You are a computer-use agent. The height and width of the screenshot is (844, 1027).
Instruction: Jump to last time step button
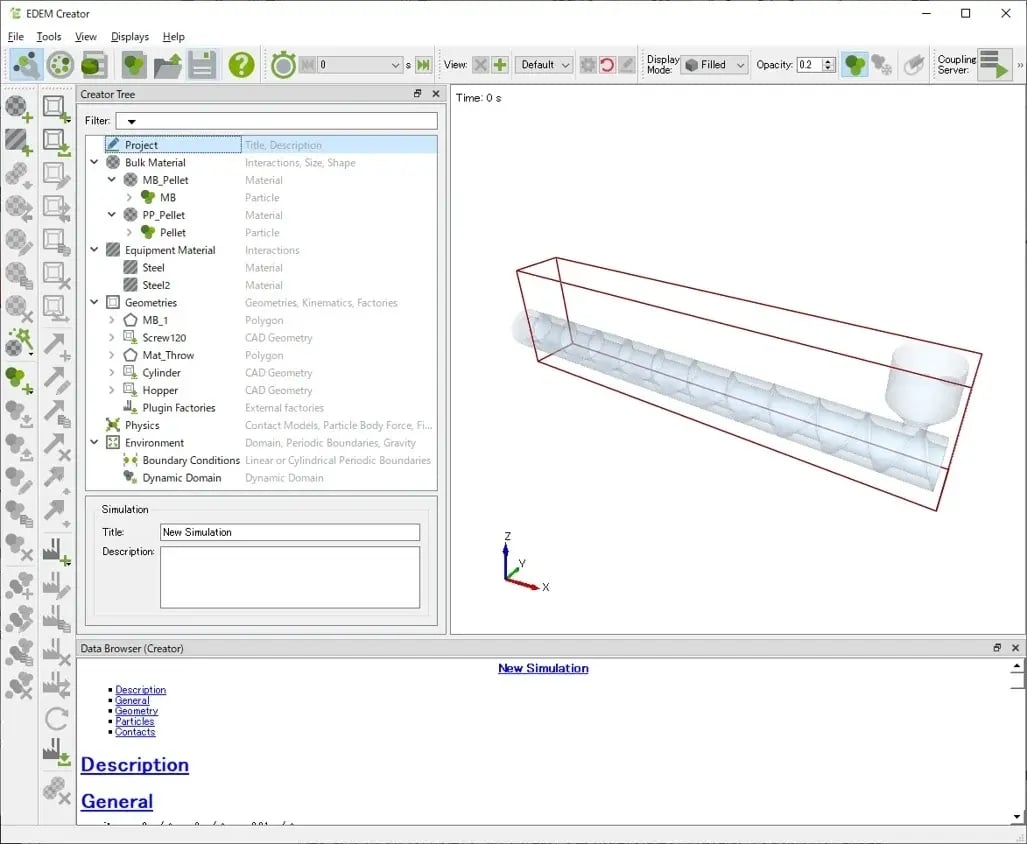424,65
